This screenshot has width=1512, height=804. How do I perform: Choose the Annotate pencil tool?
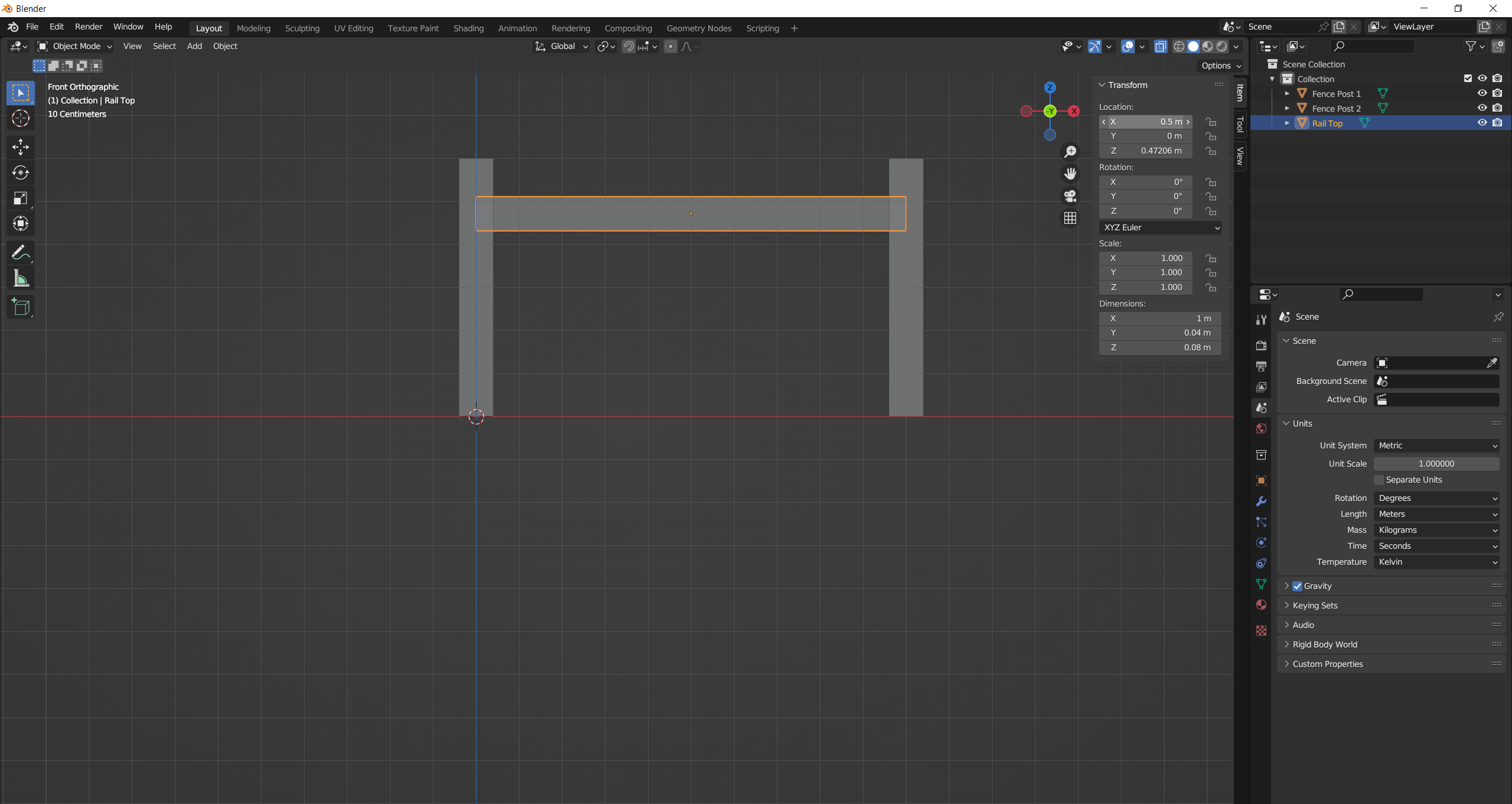(x=21, y=253)
